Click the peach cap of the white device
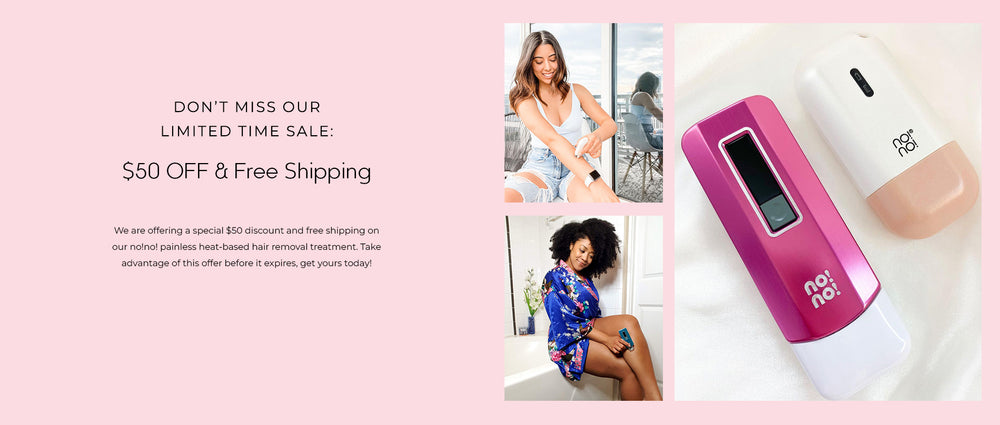The width and height of the screenshot is (1000, 425). click(925, 190)
